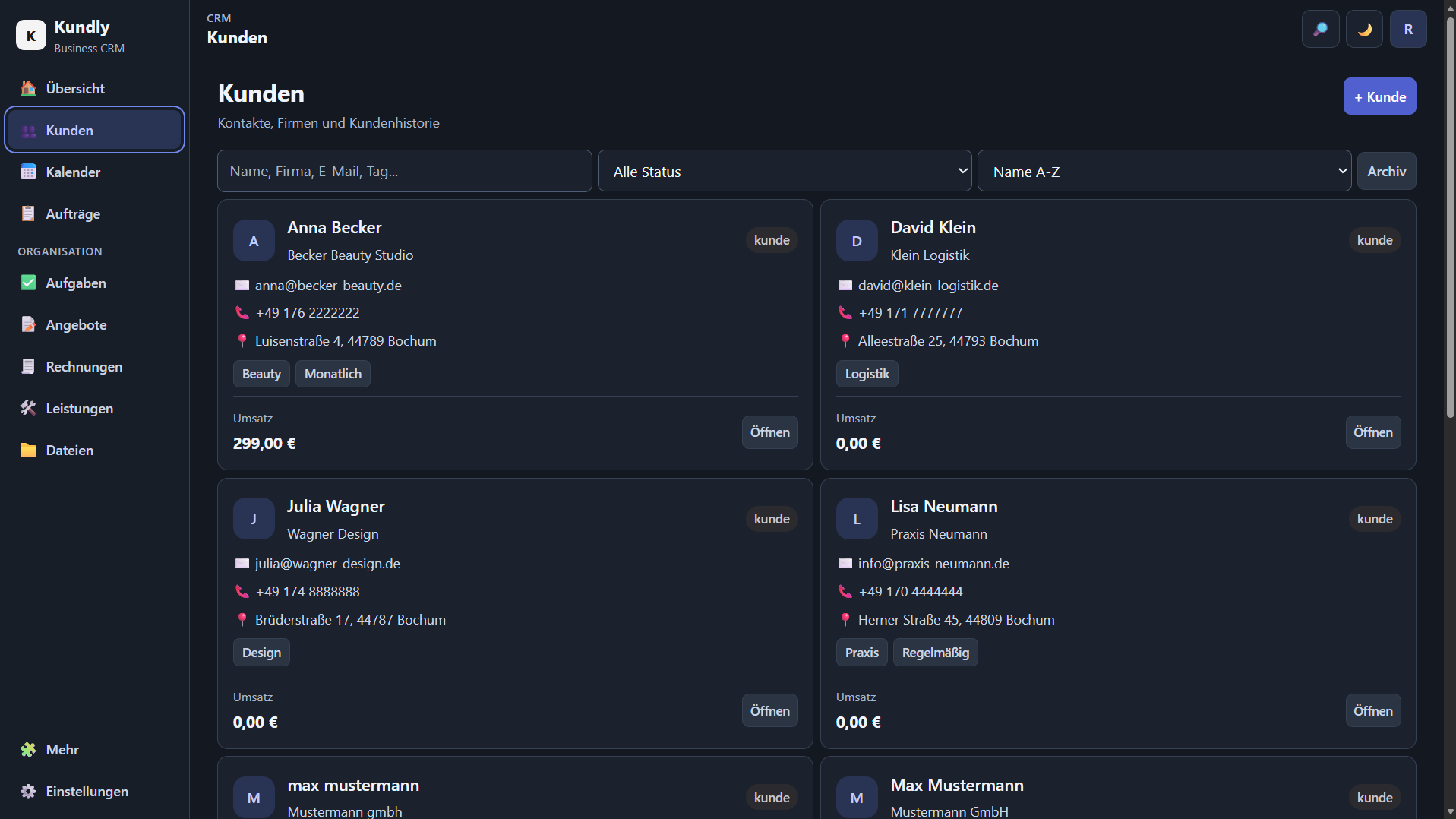This screenshot has width=1456, height=819.
Task: Focus the Name, Firma, E-Mail search field
Action: coord(405,171)
